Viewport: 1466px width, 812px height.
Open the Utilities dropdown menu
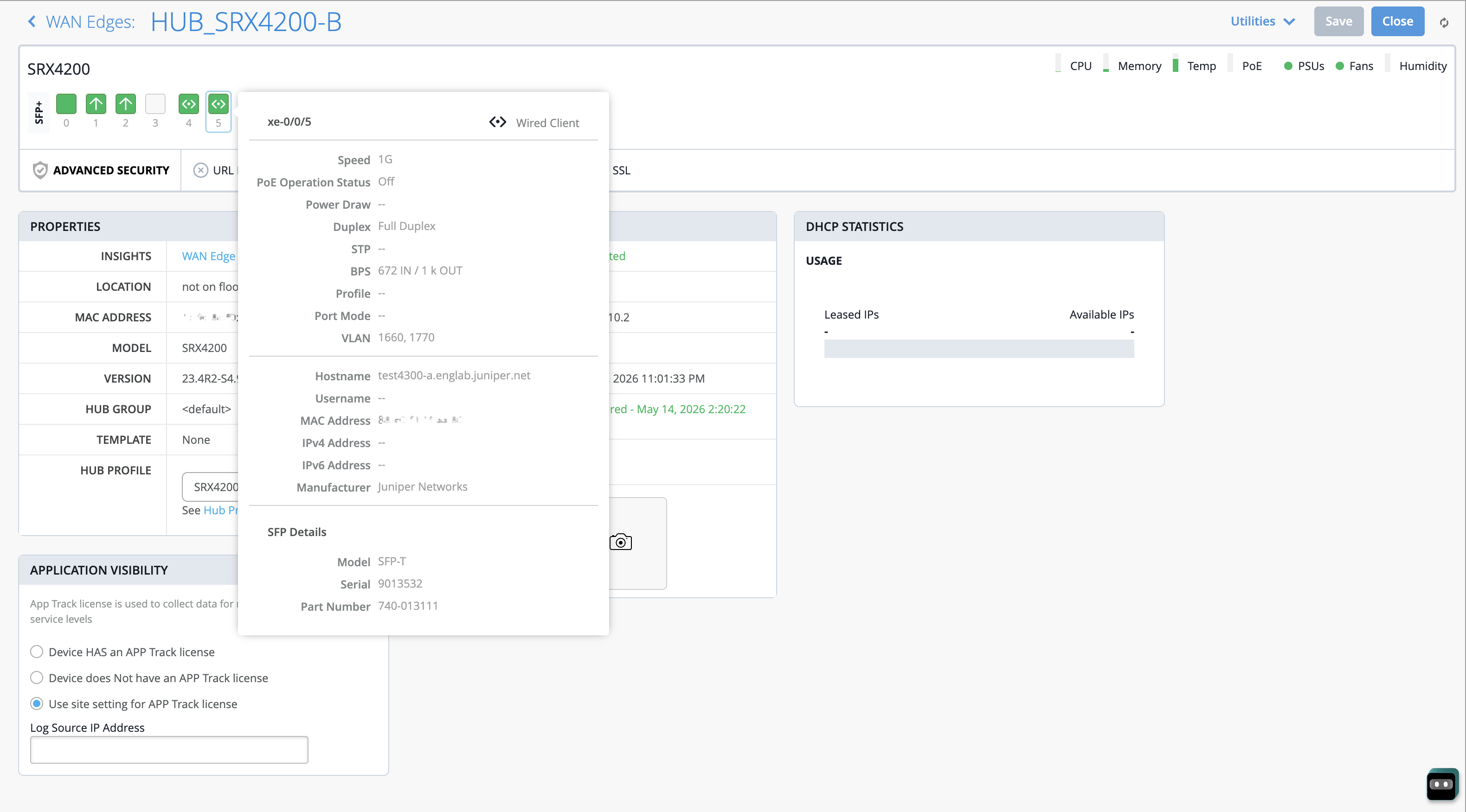click(1262, 22)
